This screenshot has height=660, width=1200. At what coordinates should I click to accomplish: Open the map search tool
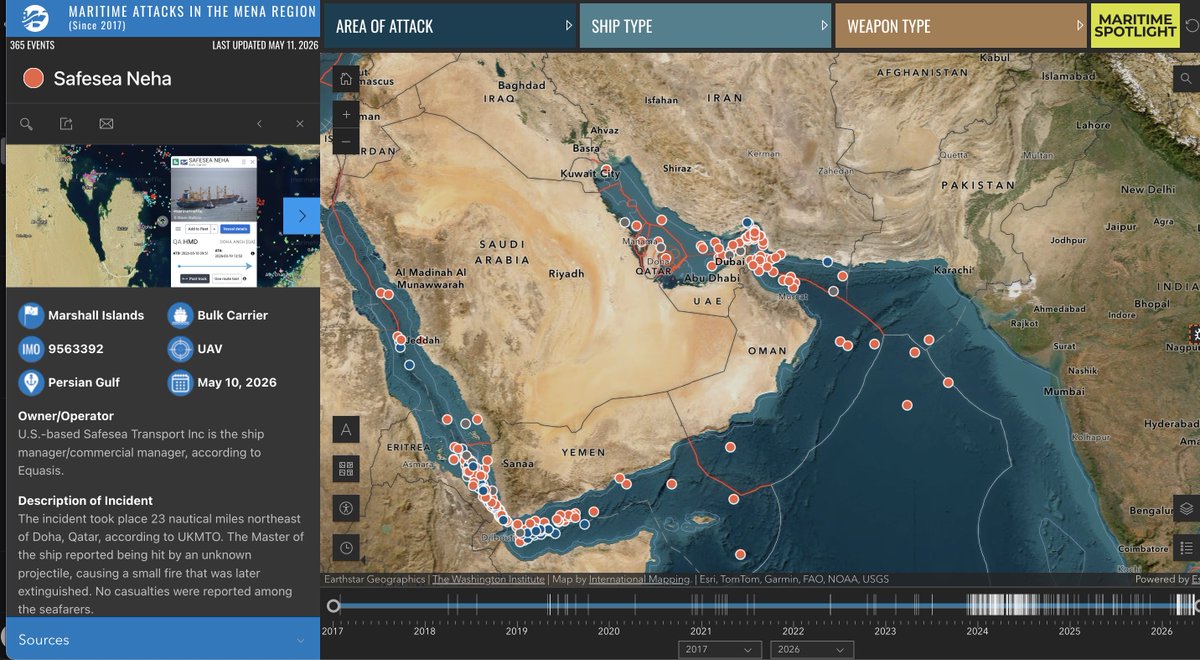1187,79
